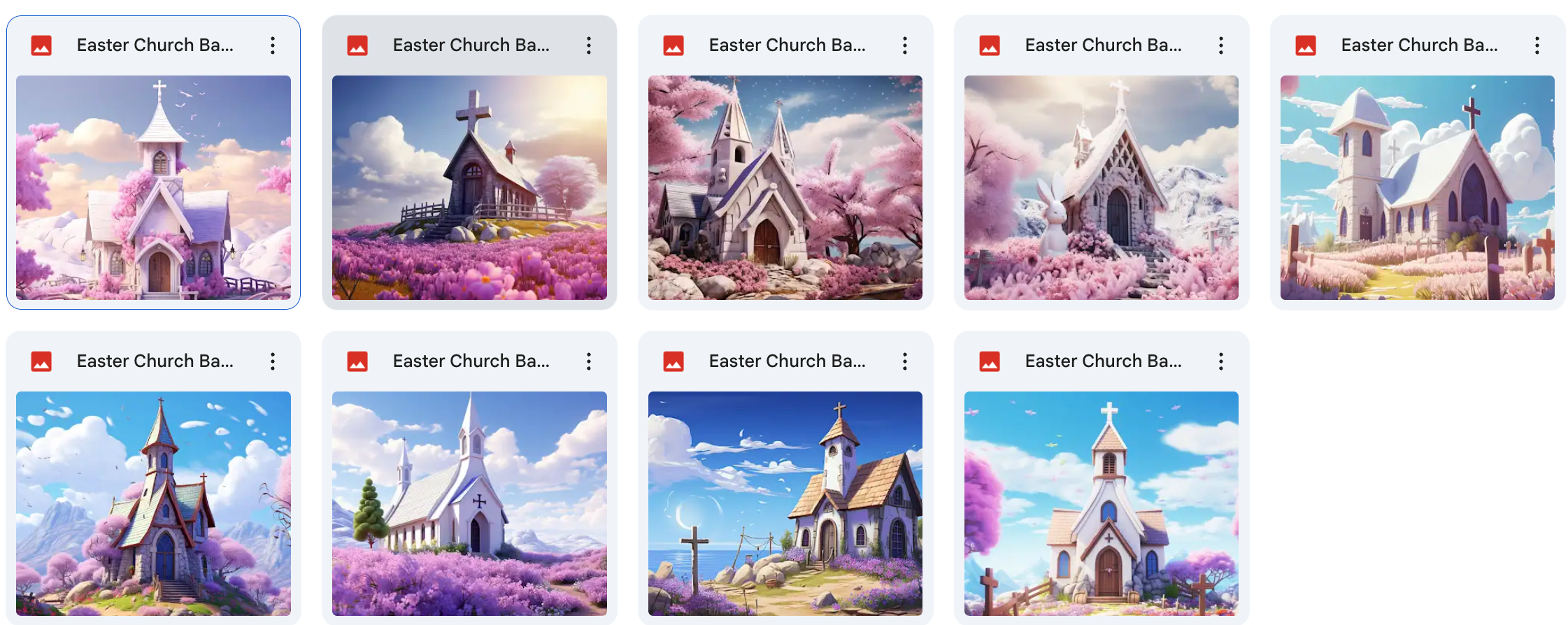Click file name of third top-row Easter Church file

[787, 45]
